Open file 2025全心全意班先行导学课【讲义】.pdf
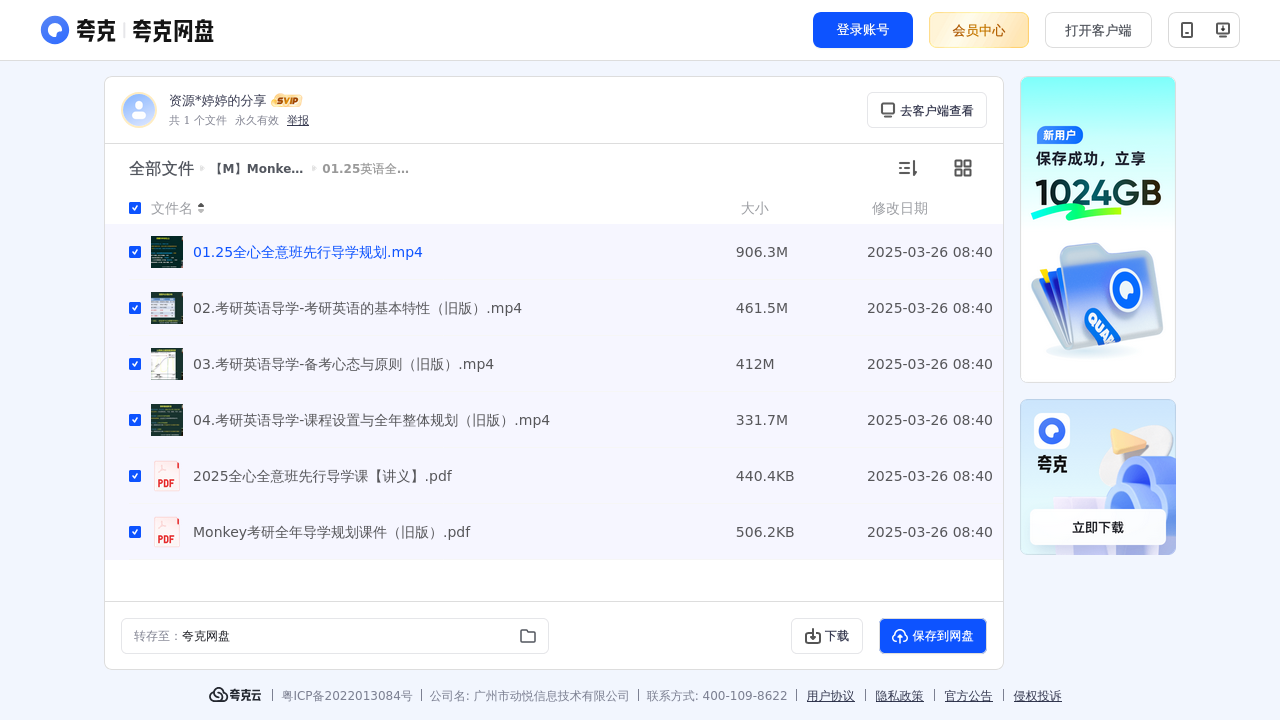 point(322,476)
